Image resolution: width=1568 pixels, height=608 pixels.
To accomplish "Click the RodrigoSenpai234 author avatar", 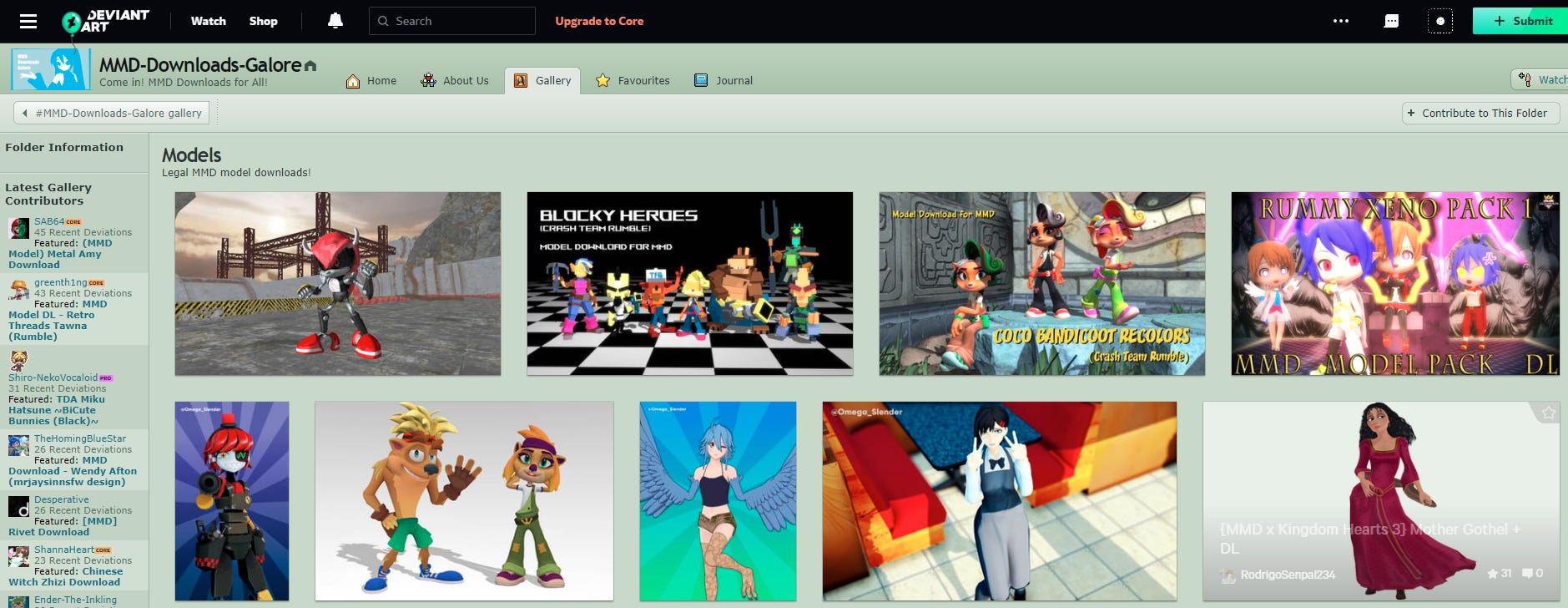I will (1228, 575).
